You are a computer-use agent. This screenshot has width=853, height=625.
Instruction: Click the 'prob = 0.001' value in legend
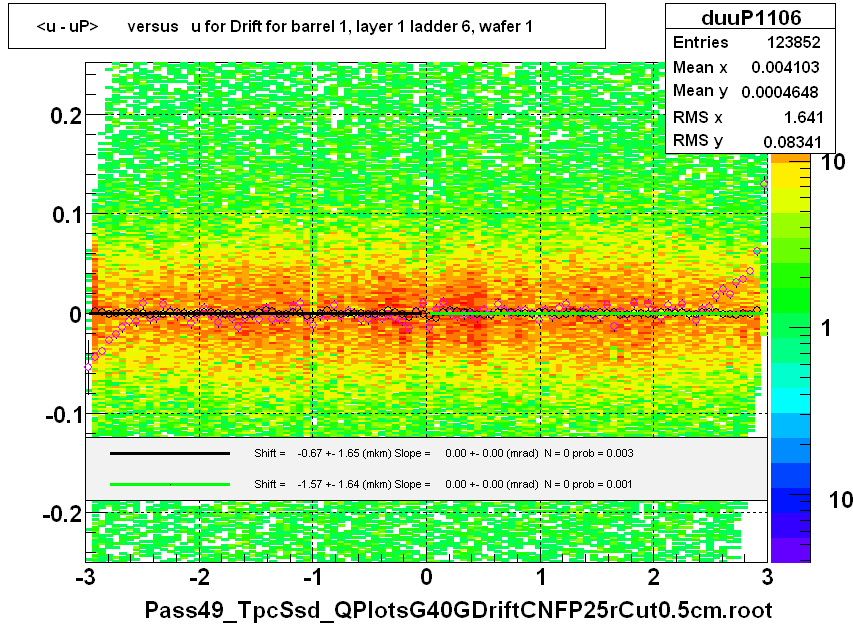pos(602,484)
